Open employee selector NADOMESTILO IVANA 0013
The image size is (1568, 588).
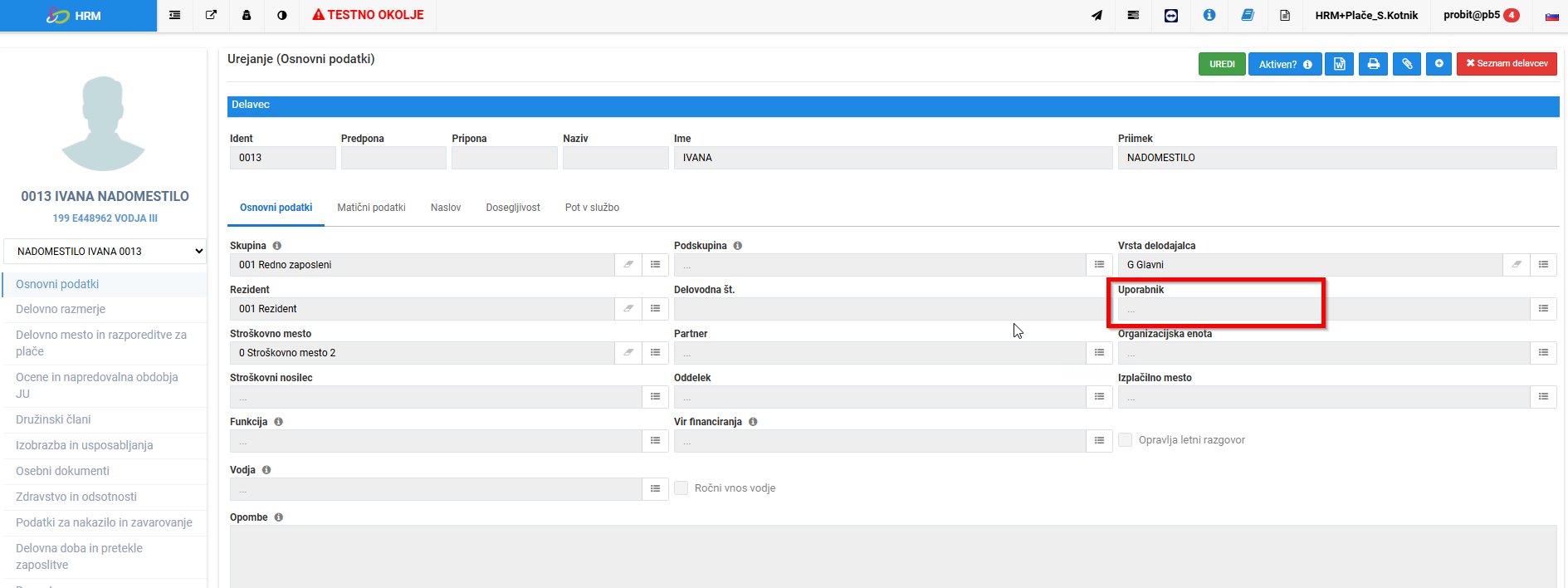pyautogui.click(x=105, y=252)
